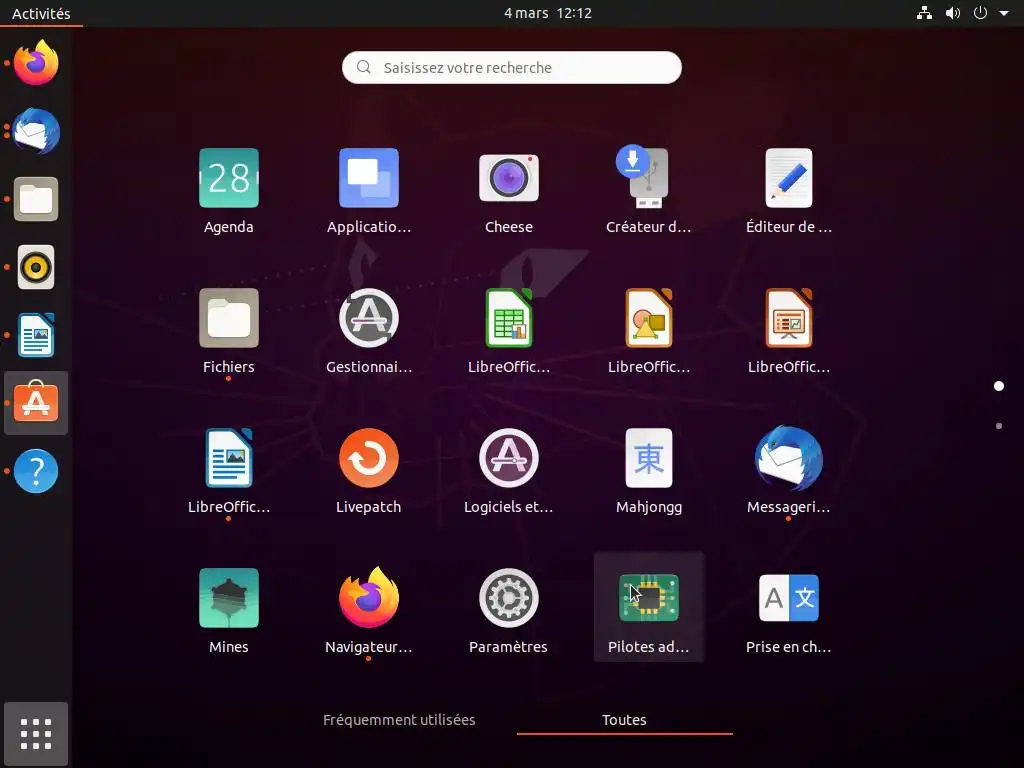Select the Toutes tab
Viewport: 1024px width, 768px height.
tap(624, 720)
